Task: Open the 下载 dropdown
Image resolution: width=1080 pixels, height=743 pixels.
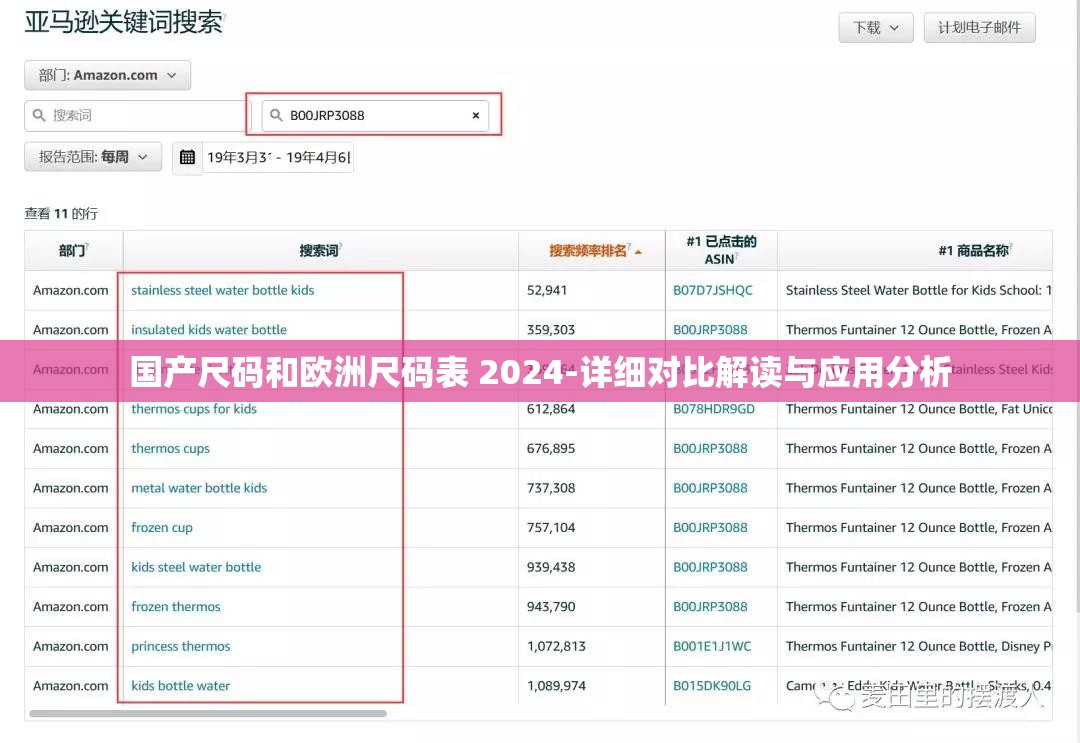Action: coord(876,27)
